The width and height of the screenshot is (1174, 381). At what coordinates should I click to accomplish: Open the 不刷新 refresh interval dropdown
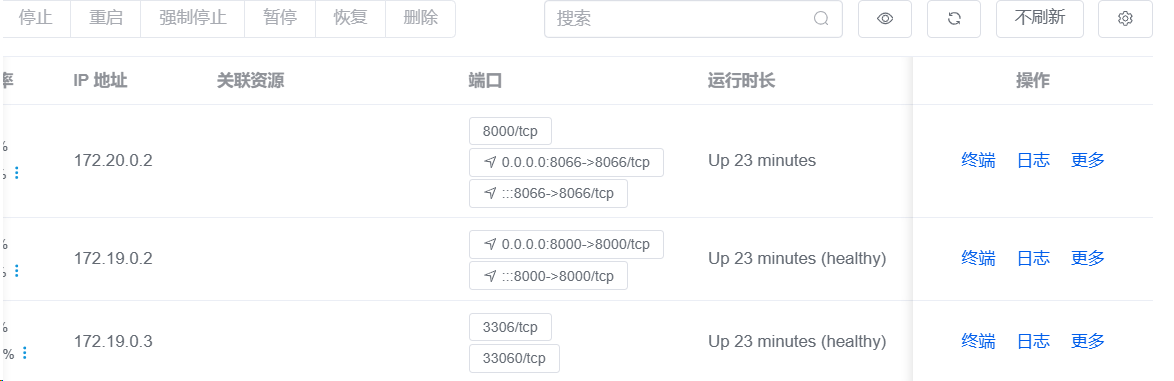1039,19
